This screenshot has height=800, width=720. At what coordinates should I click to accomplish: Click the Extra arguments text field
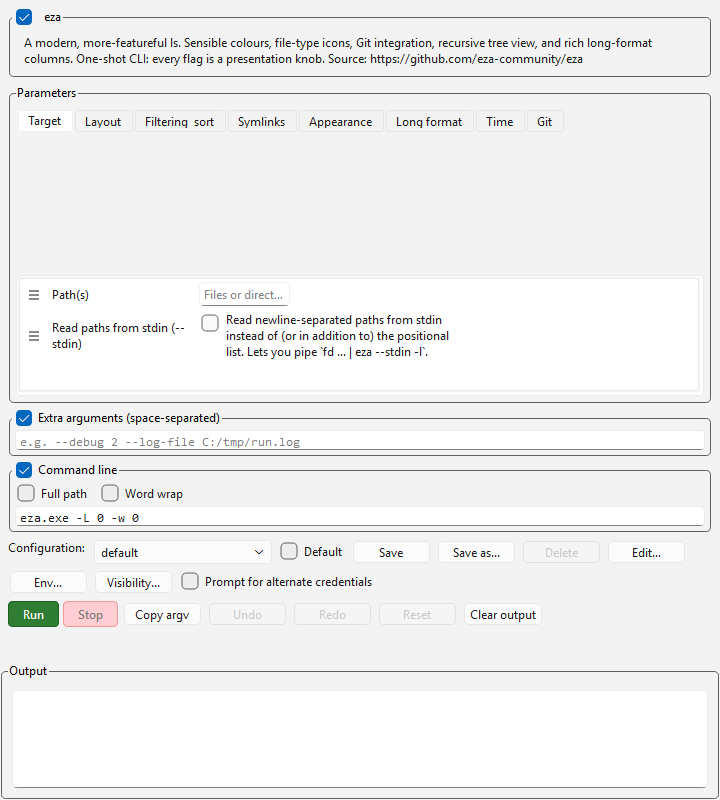[x=360, y=441]
